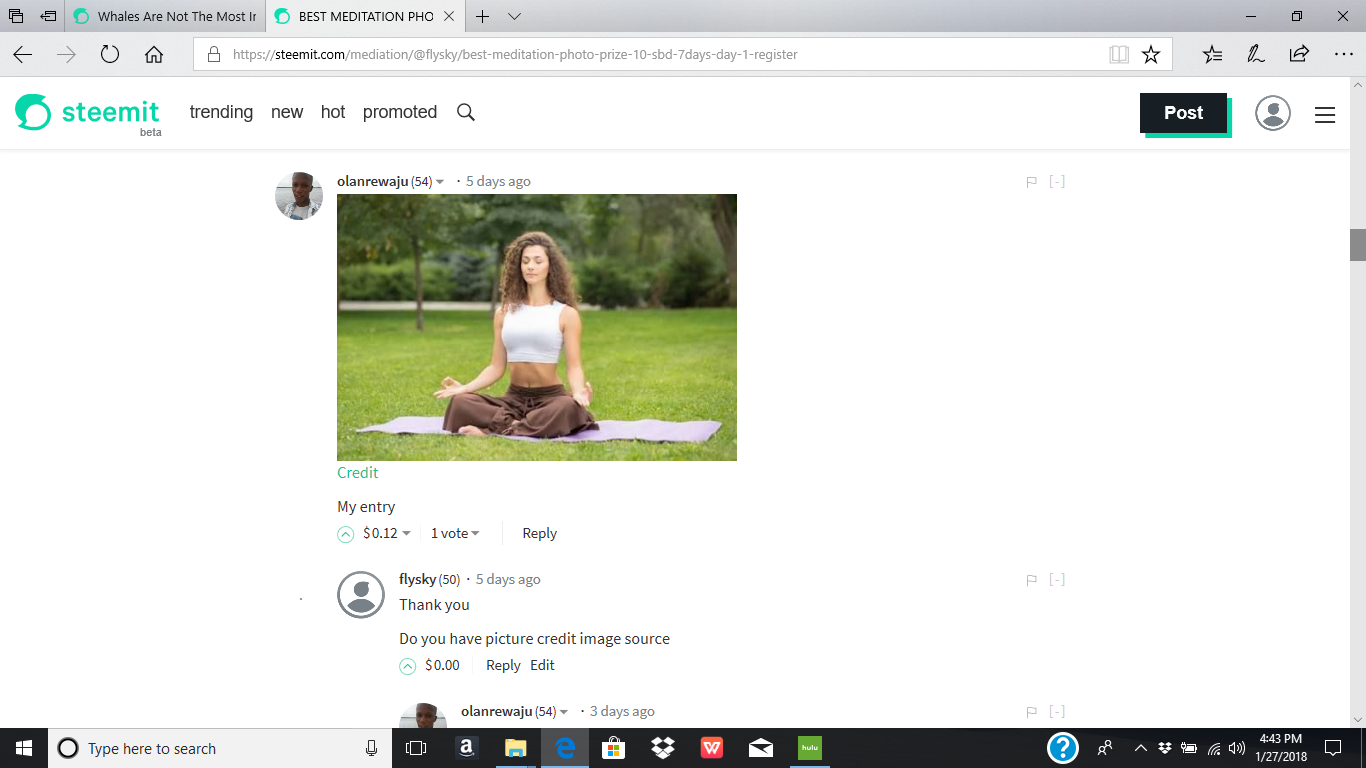Collapse flysky's comment with [-]
This screenshot has height=768, width=1366.
point(1057,579)
